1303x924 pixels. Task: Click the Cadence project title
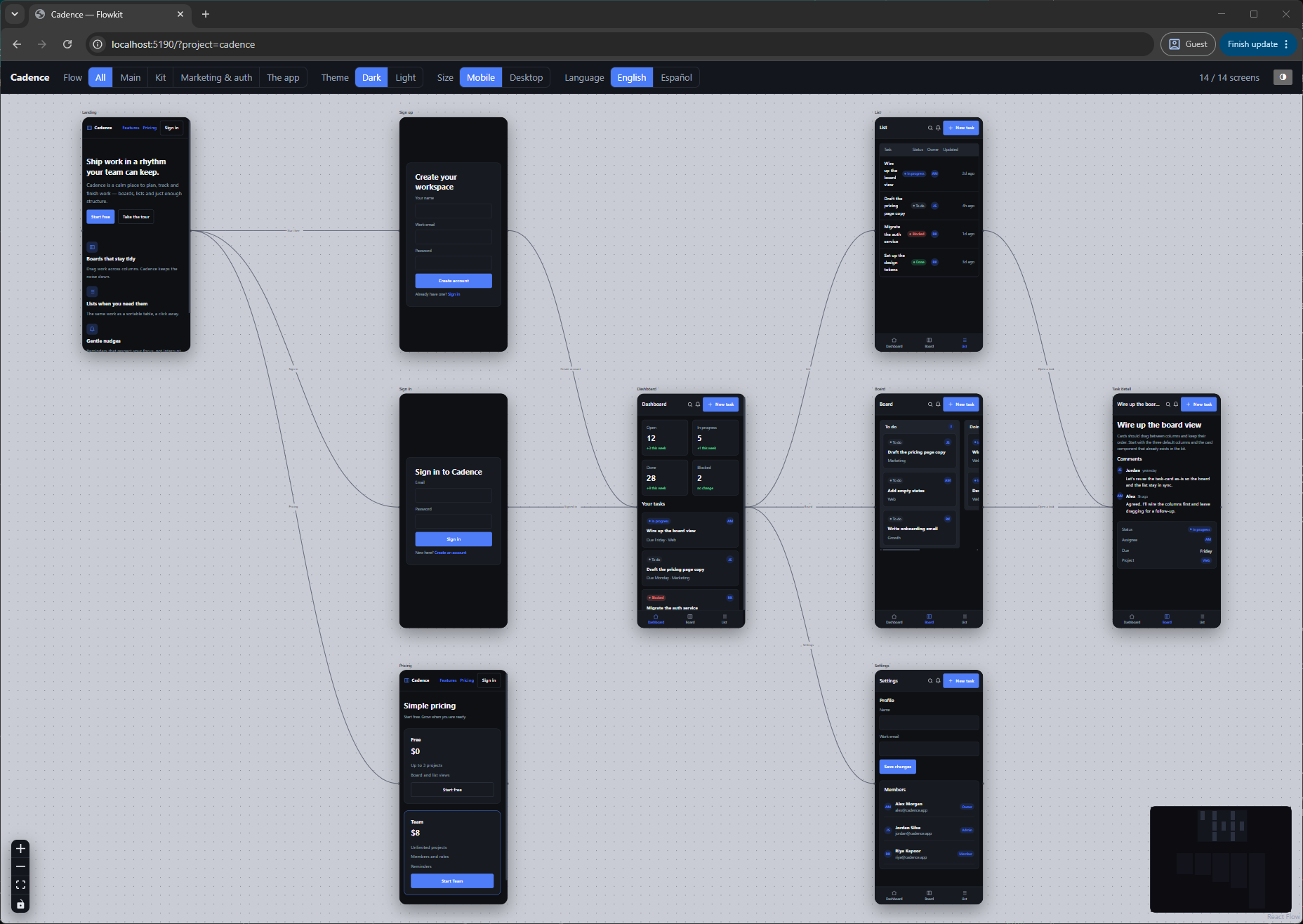click(x=30, y=77)
